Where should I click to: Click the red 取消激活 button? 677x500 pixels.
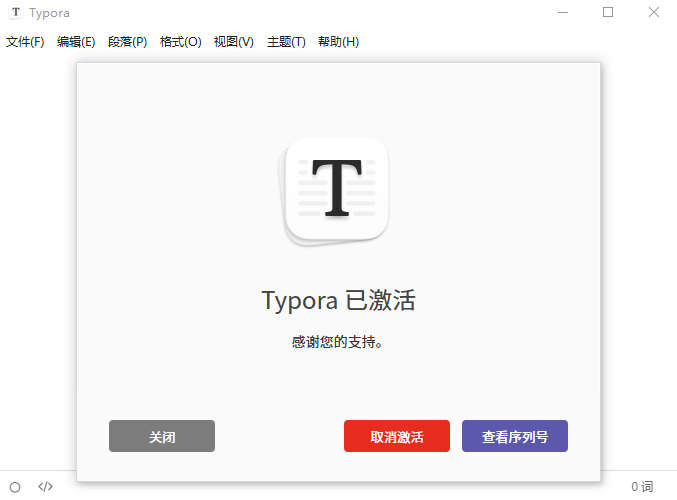(x=397, y=436)
